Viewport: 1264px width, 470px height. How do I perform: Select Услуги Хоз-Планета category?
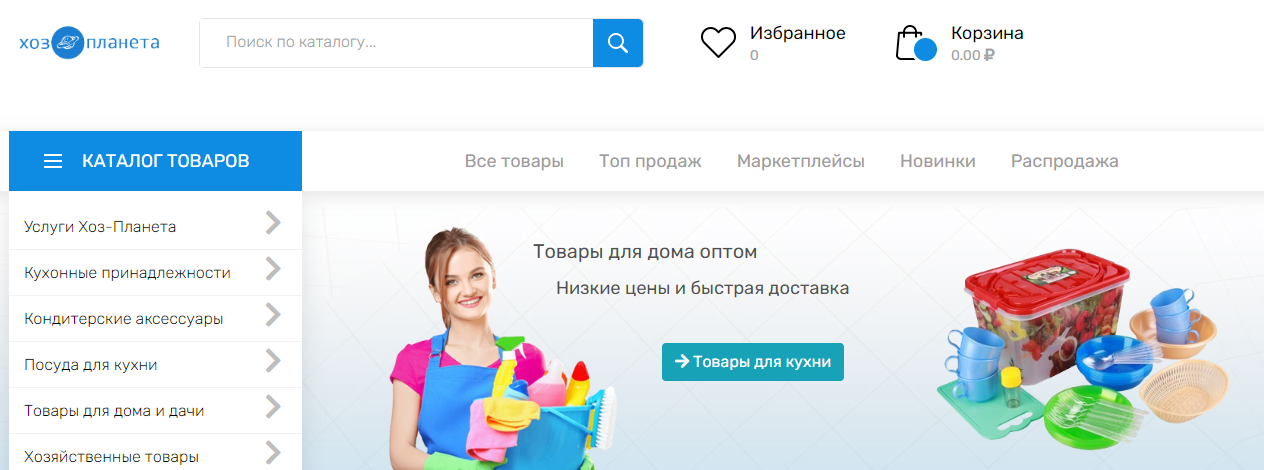(100, 227)
